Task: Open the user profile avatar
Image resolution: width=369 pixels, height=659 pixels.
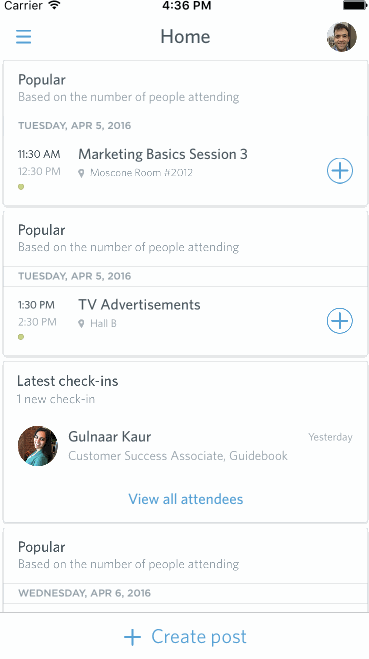Action: tap(342, 37)
